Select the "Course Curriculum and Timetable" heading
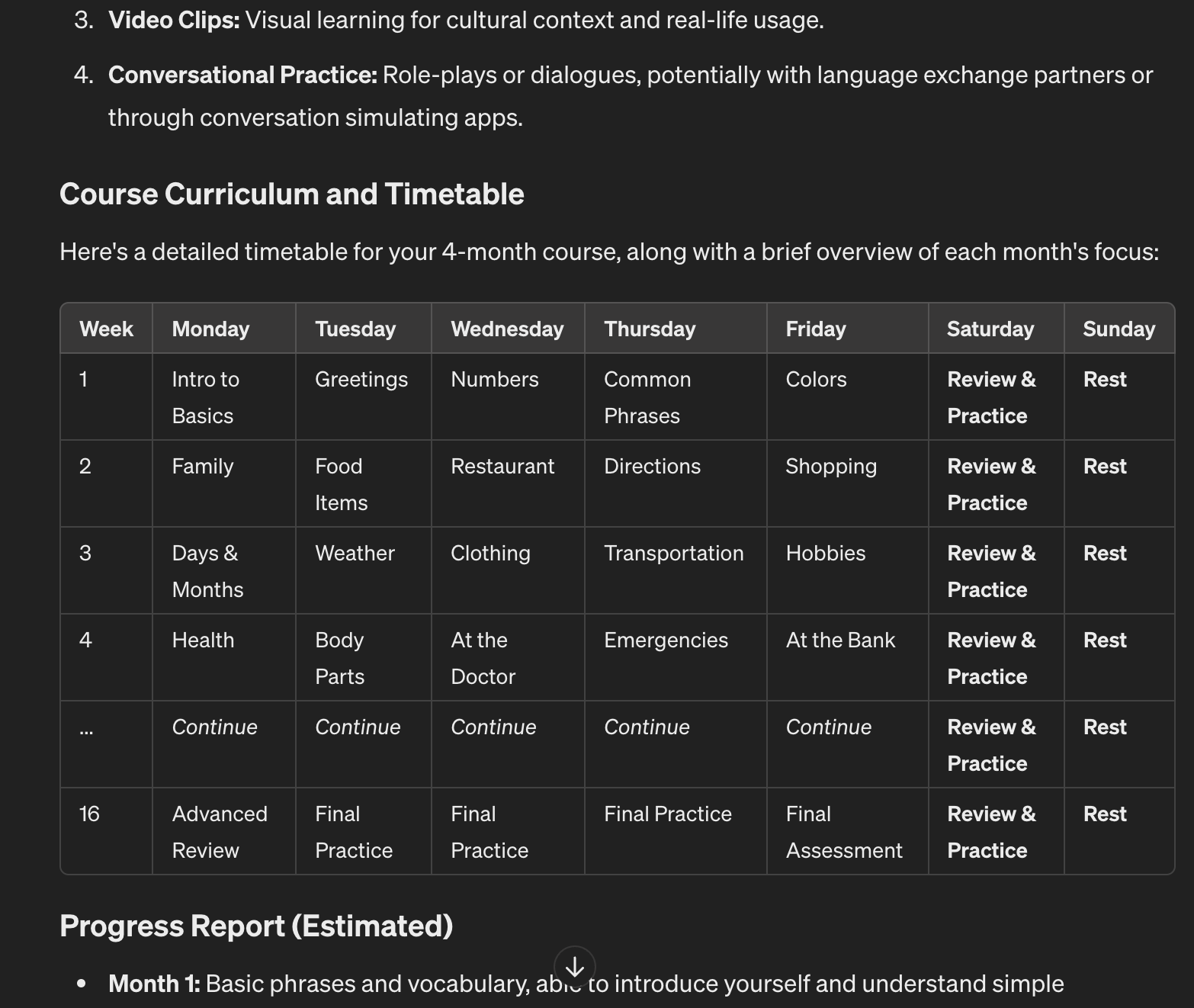The width and height of the screenshot is (1194, 1008). 292,194
